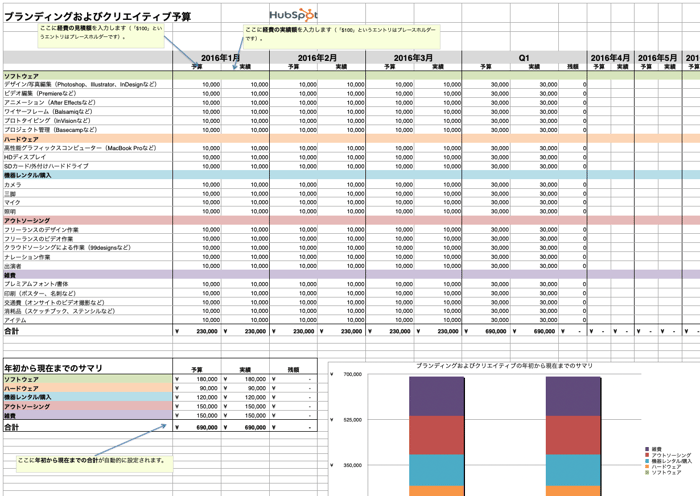Click the HubSpot logo image
This screenshot has height=496, width=700.
[x=293, y=15]
